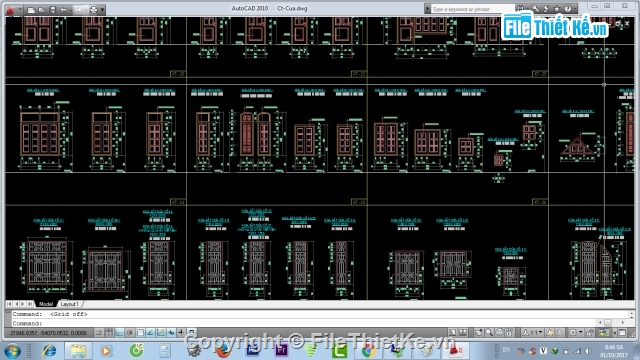This screenshot has height=360, width=640.
Task: Open the Help question mark icon
Action: (x=568, y=9)
